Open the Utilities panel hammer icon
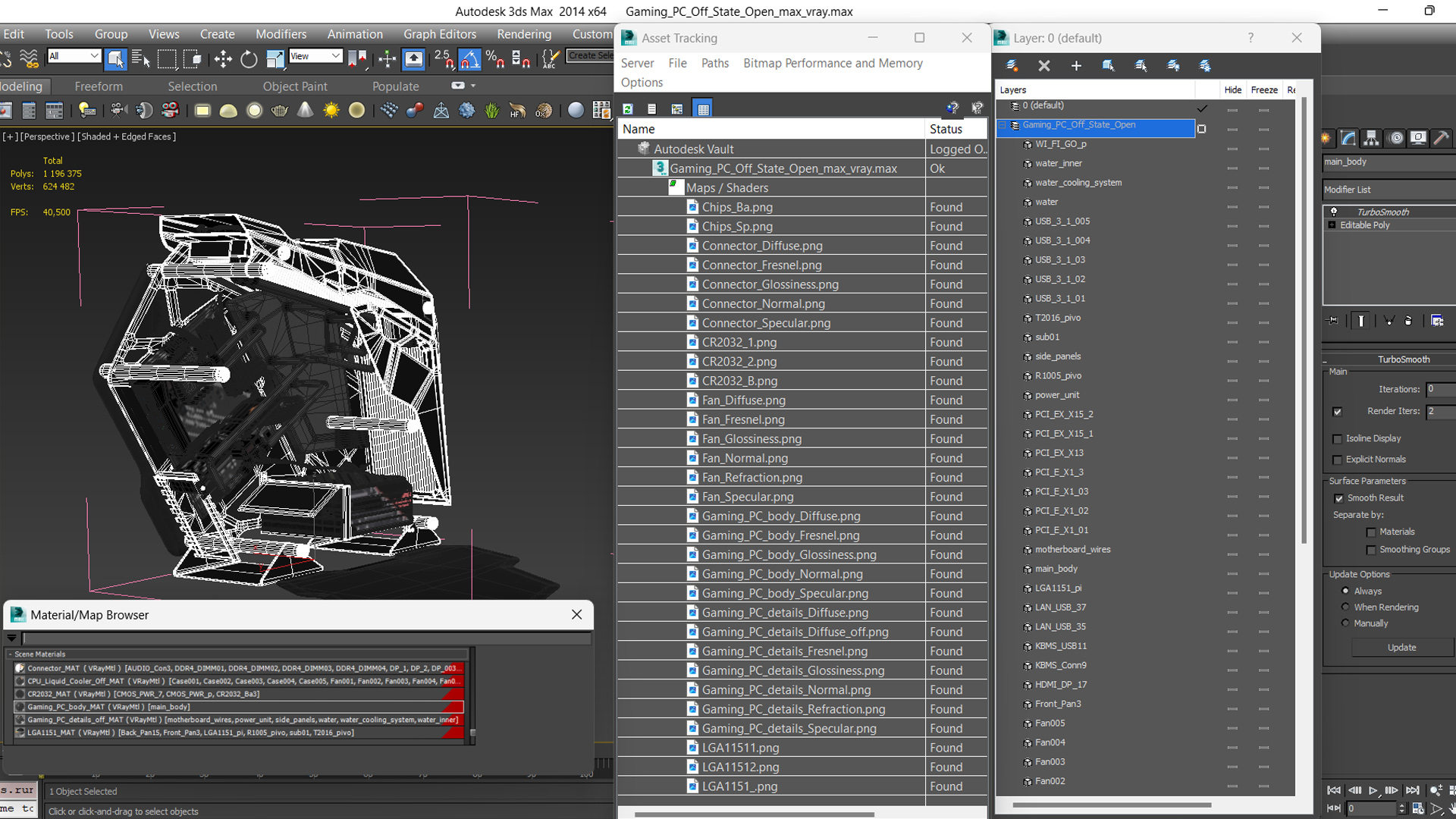This screenshot has height=819, width=1456. (1442, 138)
